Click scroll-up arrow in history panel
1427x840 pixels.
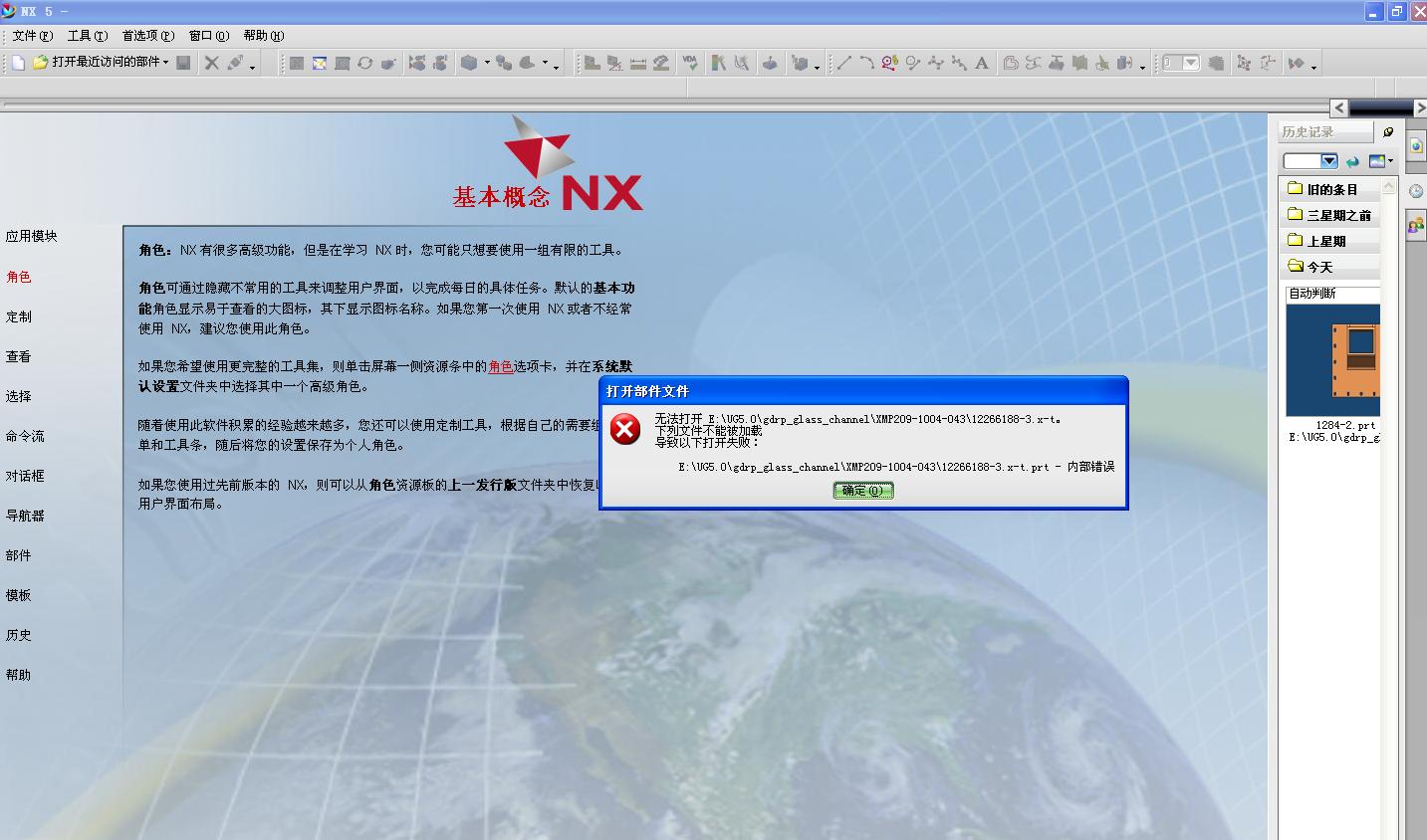[1390, 187]
